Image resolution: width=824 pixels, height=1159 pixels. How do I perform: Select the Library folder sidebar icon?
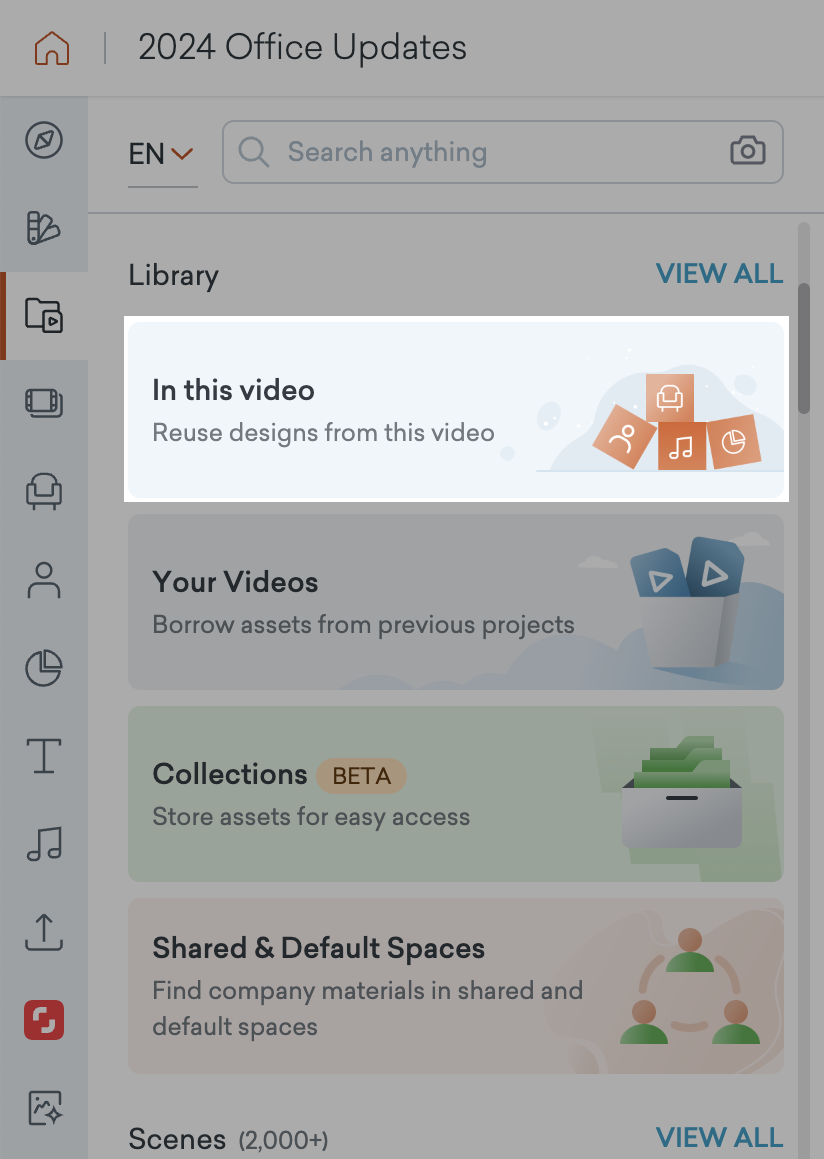coord(44,316)
